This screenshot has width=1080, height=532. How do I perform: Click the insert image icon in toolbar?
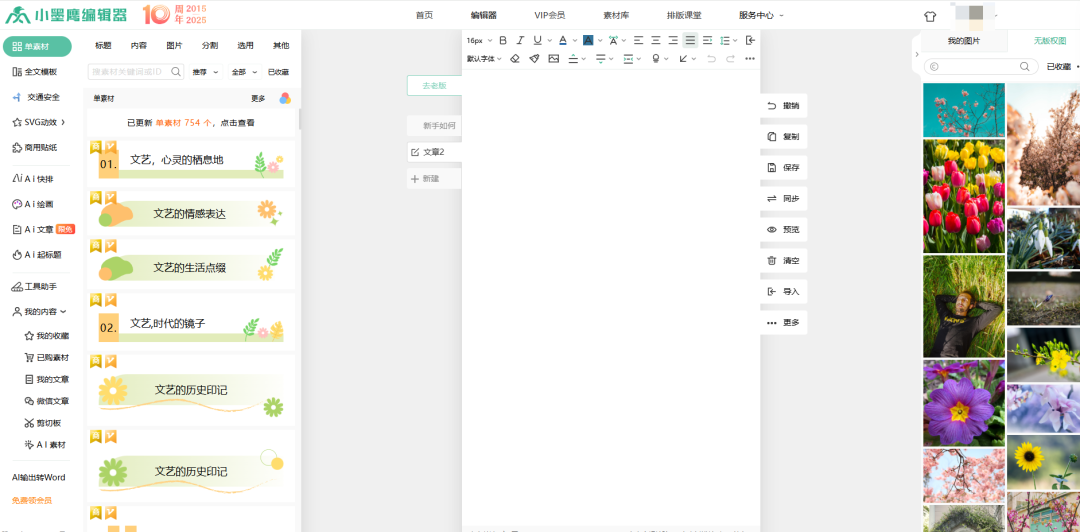click(x=553, y=59)
